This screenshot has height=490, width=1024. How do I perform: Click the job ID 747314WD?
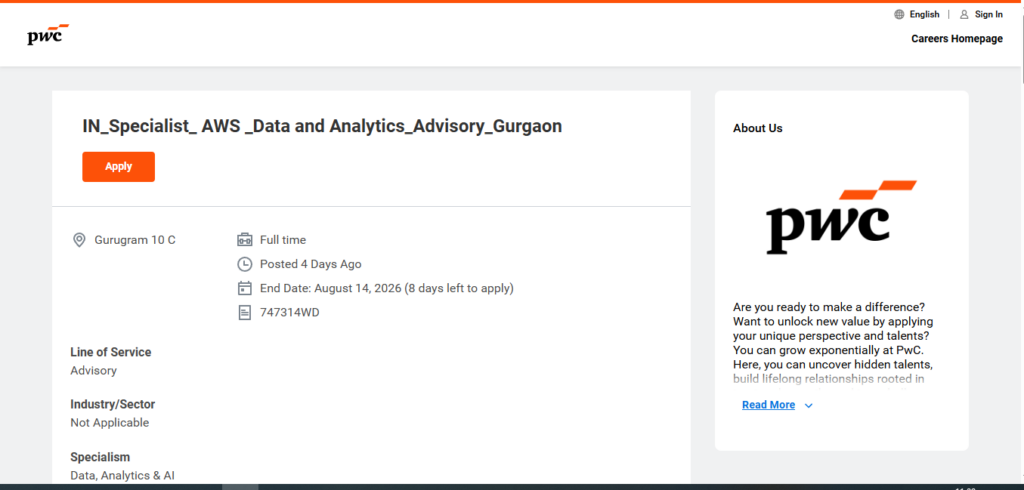pos(289,312)
